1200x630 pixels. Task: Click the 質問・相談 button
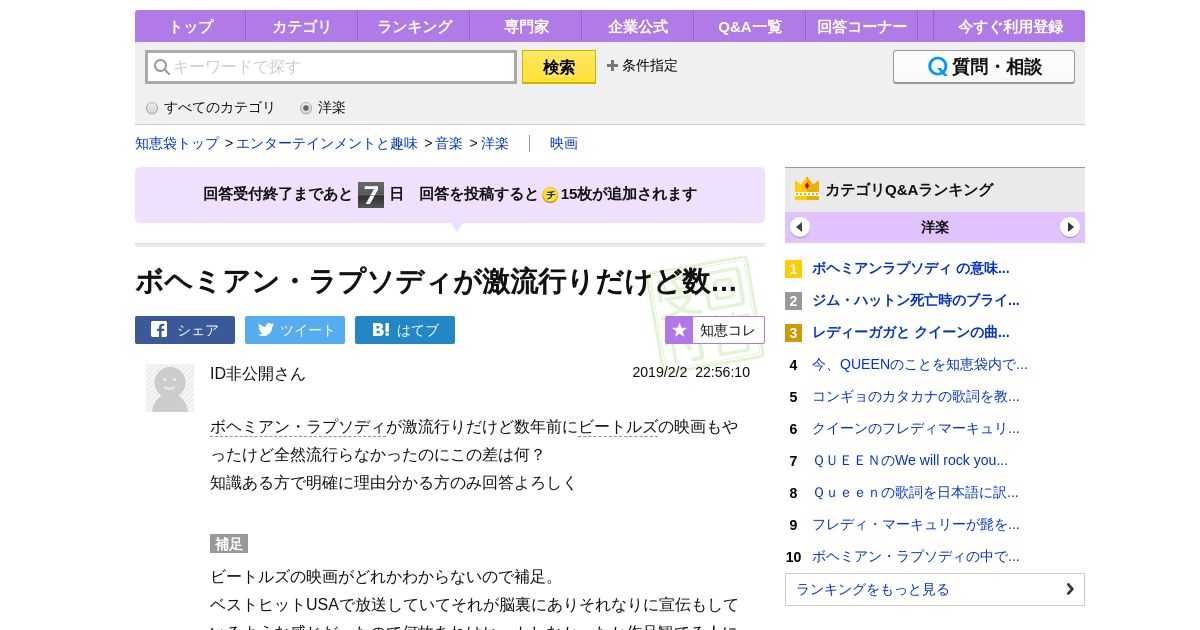[984, 67]
